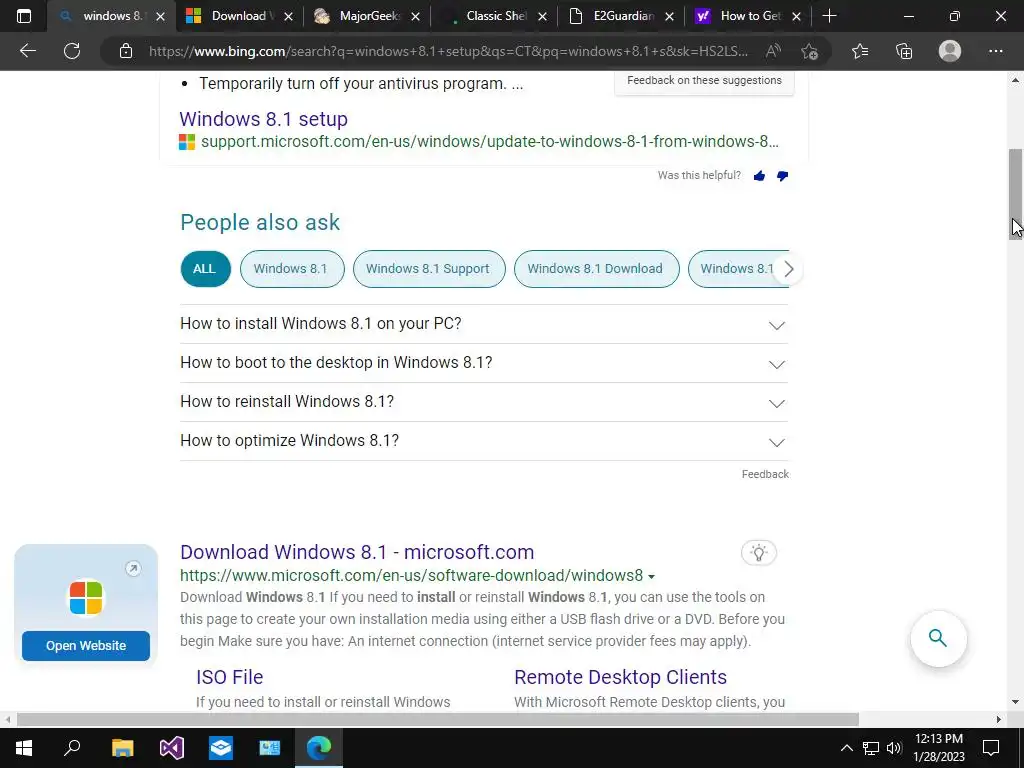Click the address bar URL field
This screenshot has width=1024, height=768.
coord(448,51)
